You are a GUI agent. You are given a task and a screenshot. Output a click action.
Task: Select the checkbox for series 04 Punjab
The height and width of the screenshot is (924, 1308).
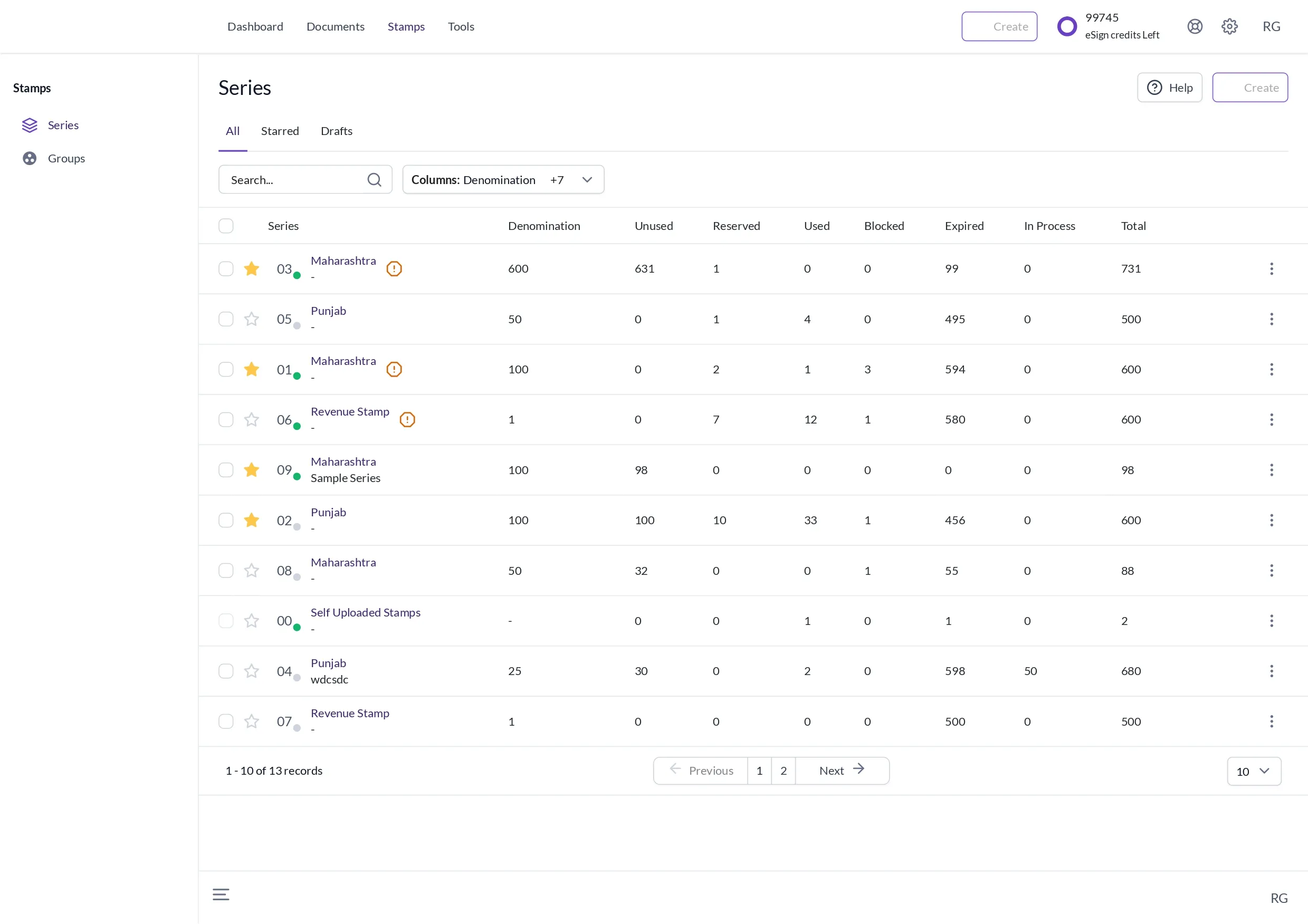click(x=226, y=671)
